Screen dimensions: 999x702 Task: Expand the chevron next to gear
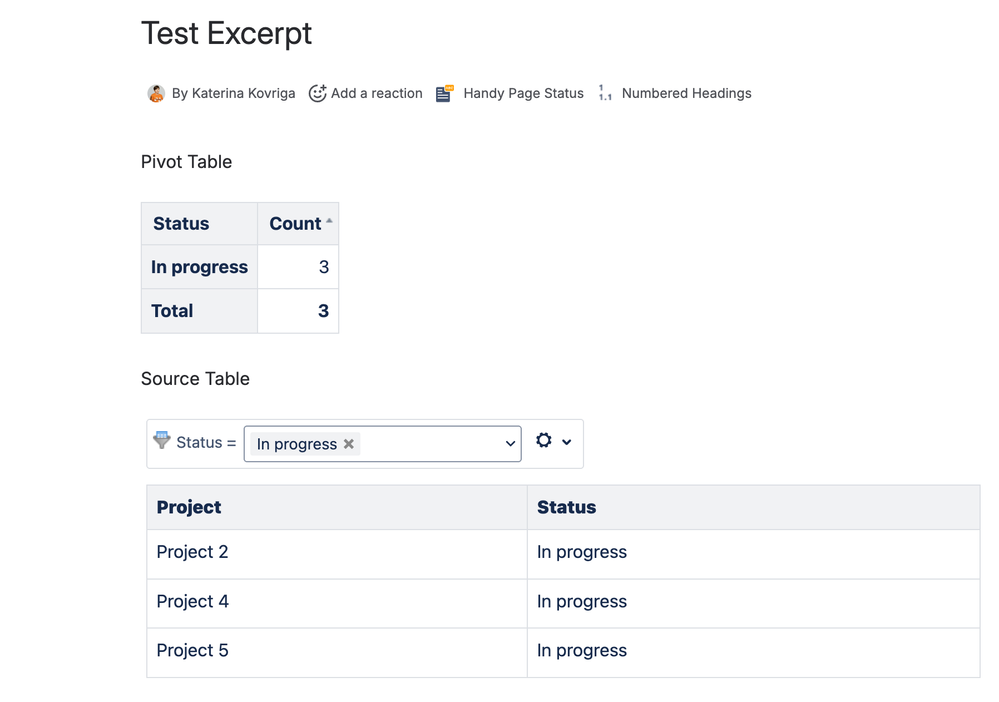[567, 442]
